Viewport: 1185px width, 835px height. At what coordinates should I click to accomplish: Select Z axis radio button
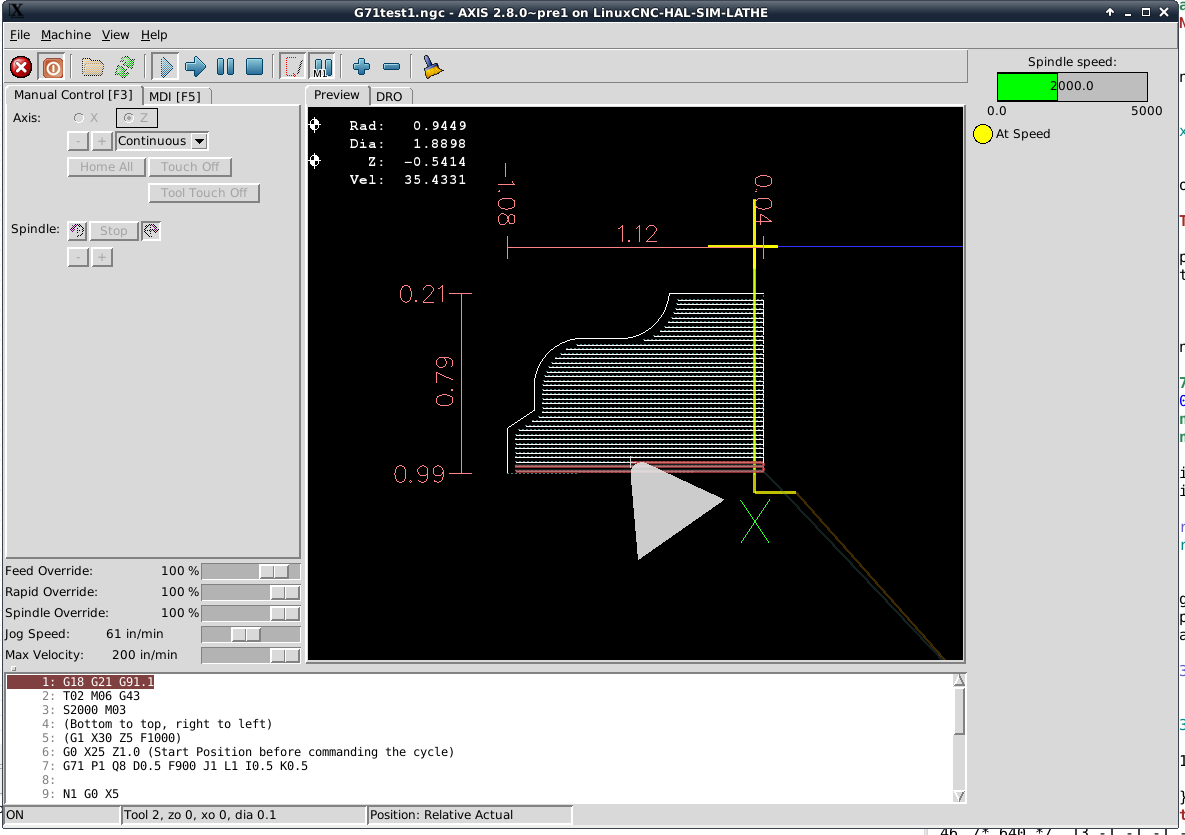[137, 118]
